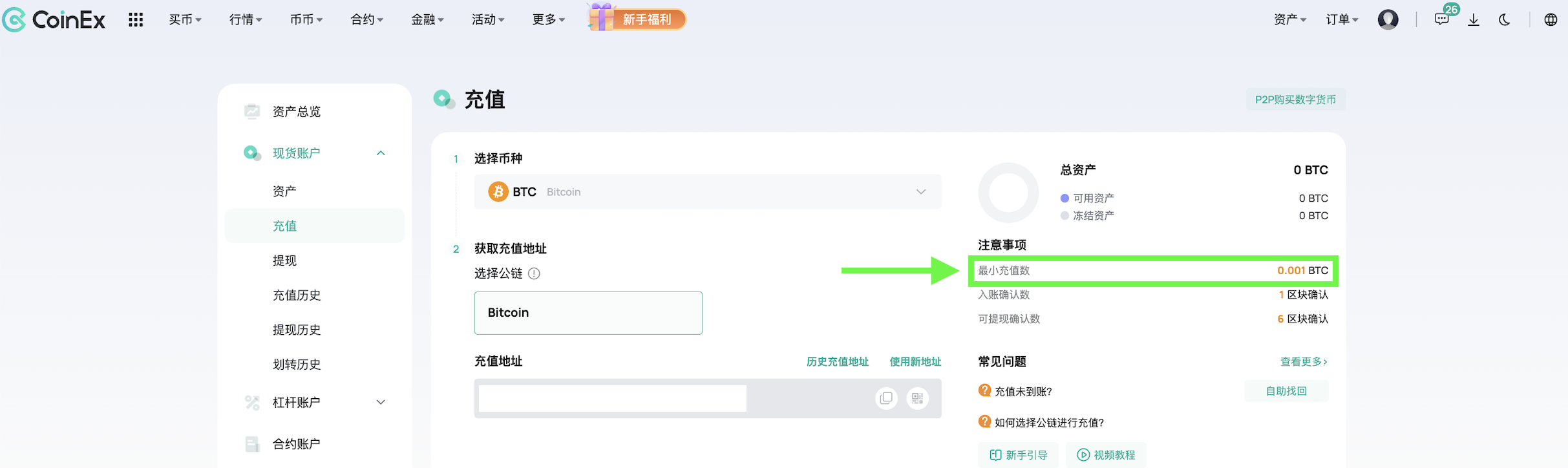1568x468 pixels.
Task: Click 使用新地址 link
Action: [x=915, y=361]
